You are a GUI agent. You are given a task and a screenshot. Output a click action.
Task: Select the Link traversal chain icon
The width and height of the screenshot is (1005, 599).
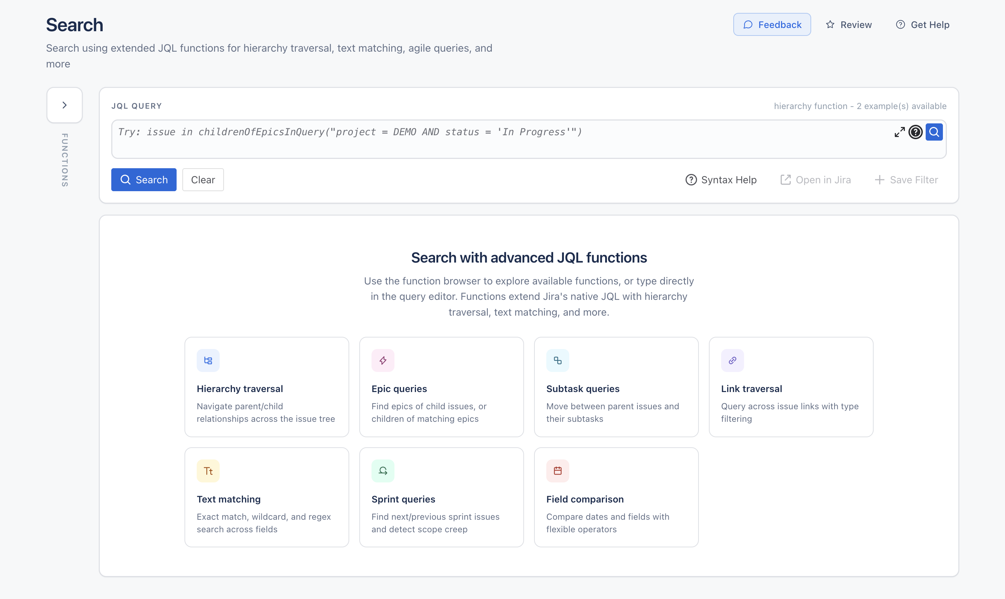coord(732,361)
